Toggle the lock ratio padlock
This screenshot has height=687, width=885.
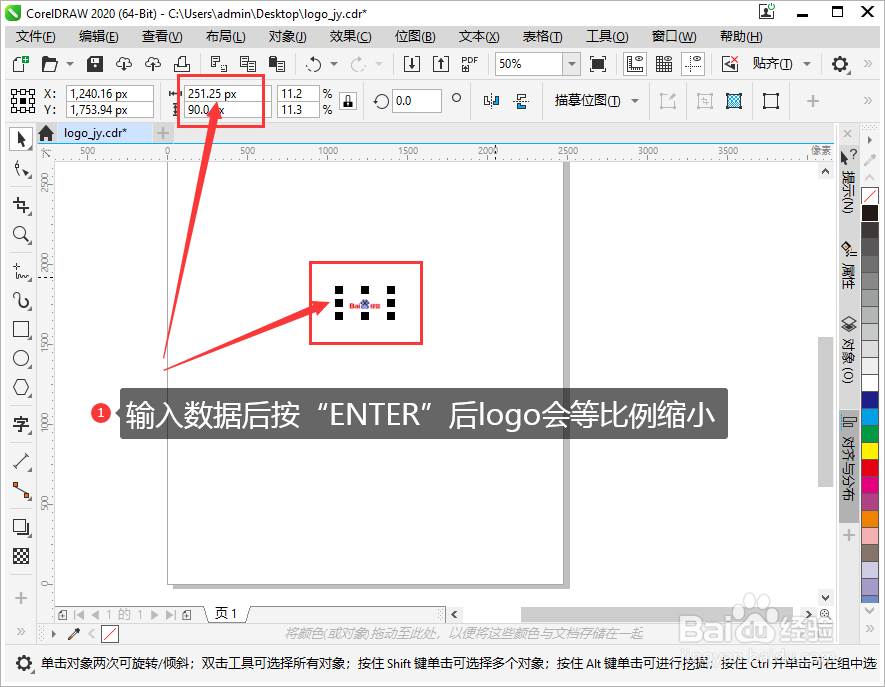[348, 102]
